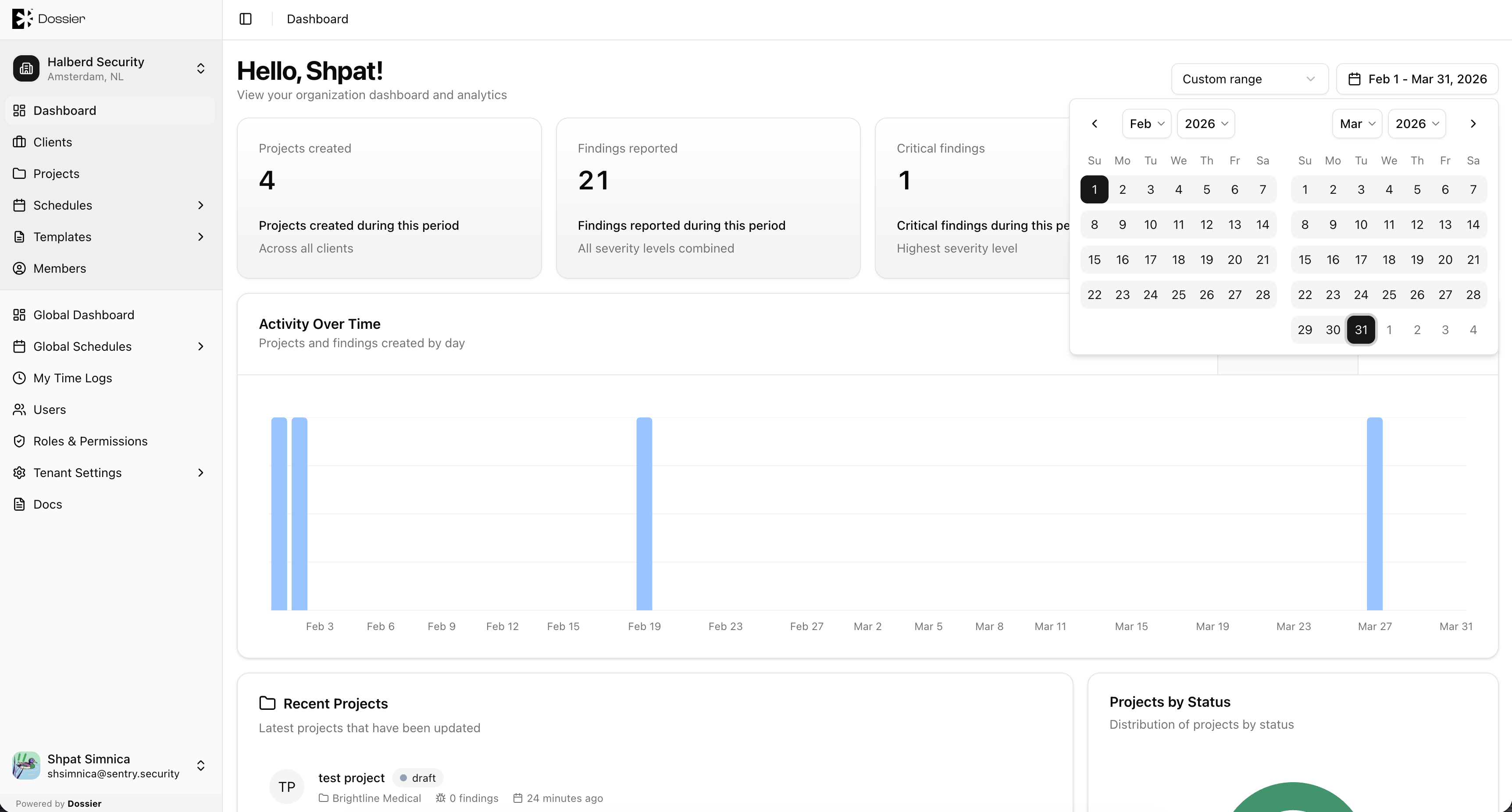
Task: Go to next month in calendar
Action: pyautogui.click(x=1473, y=124)
